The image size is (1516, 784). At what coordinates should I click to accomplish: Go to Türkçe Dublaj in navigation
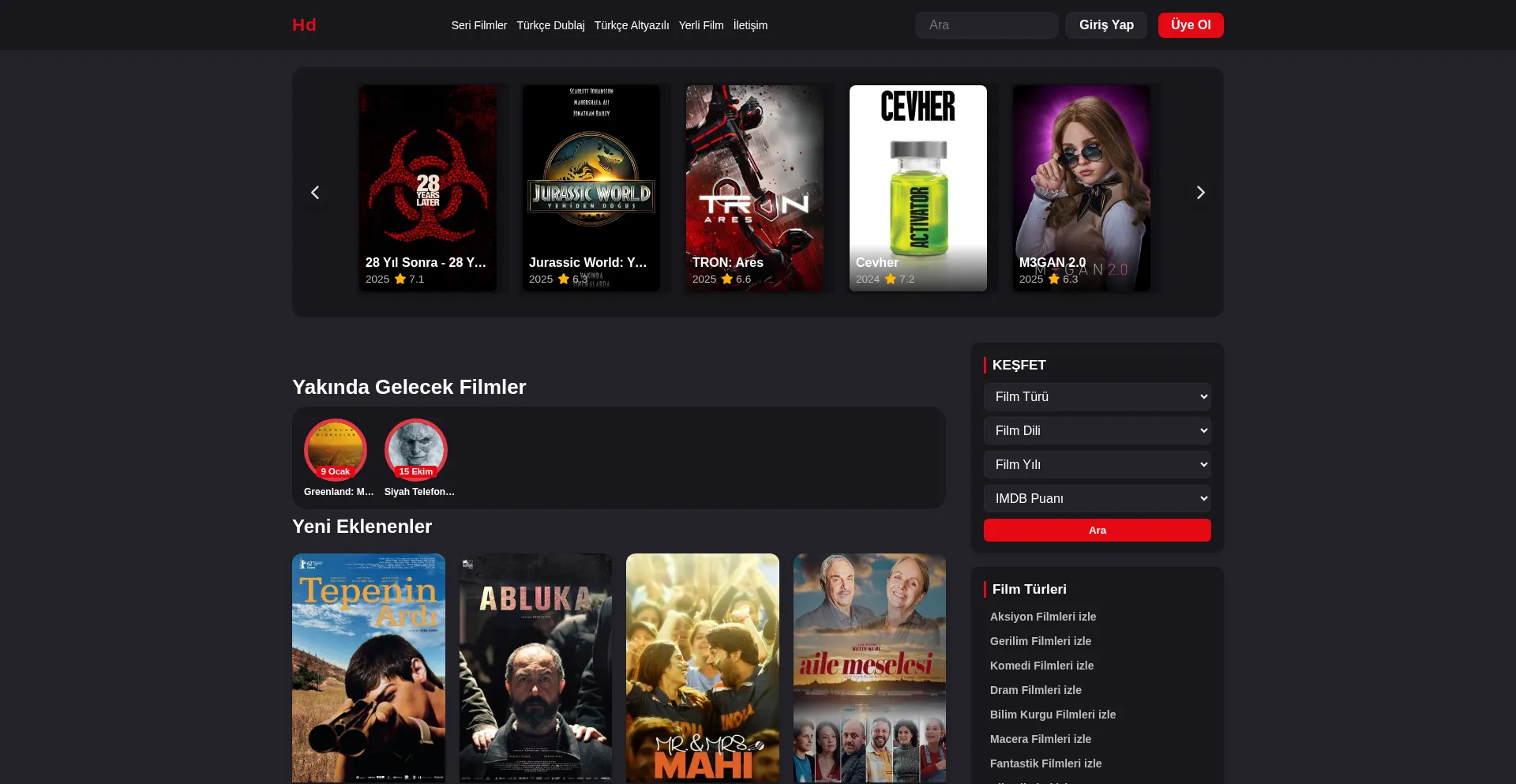point(550,25)
